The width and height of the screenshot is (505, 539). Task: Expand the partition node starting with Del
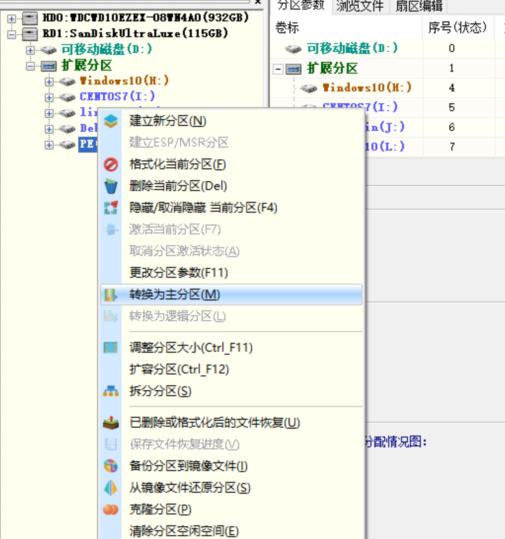click(49, 129)
